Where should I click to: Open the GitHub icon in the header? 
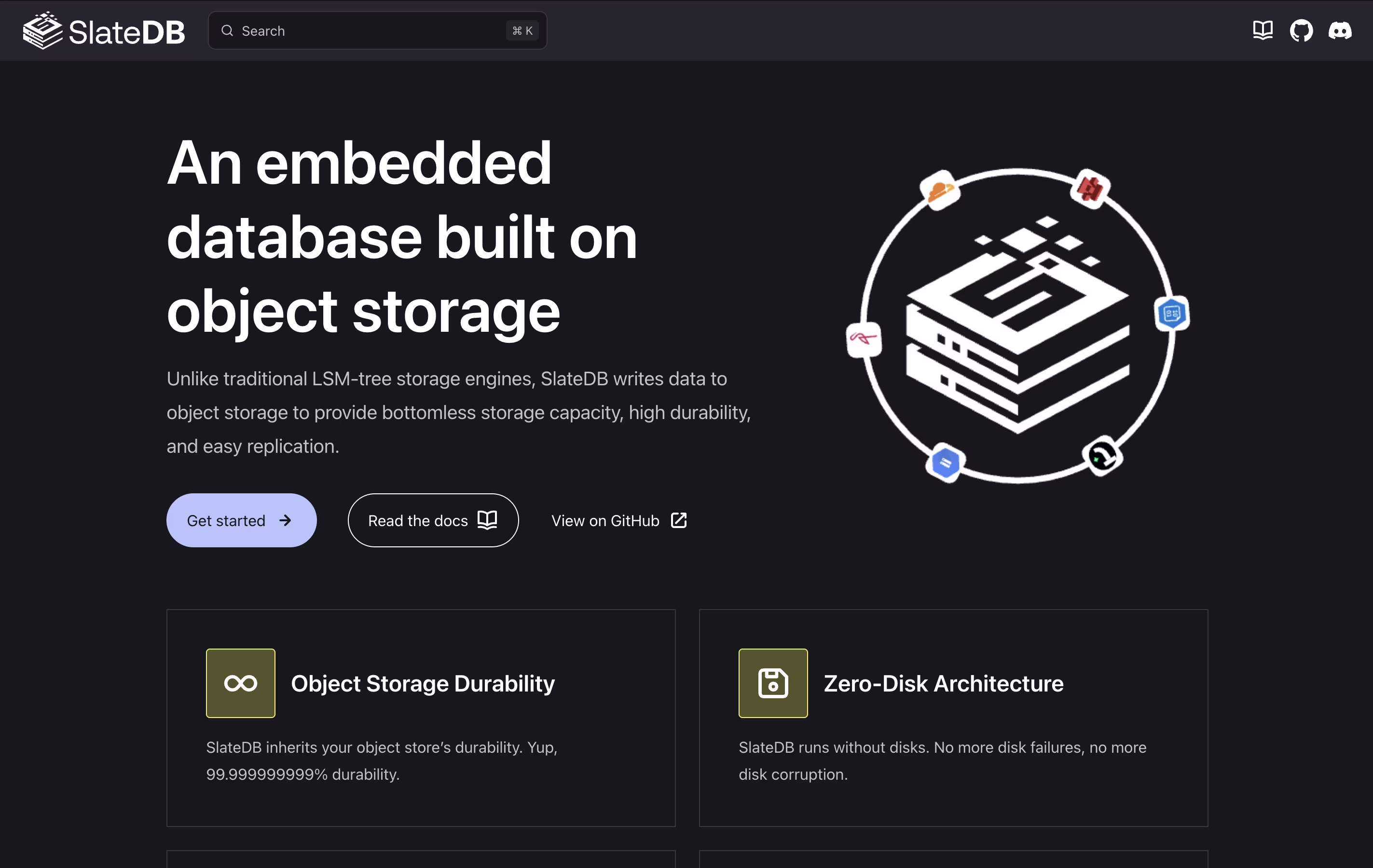1301,30
